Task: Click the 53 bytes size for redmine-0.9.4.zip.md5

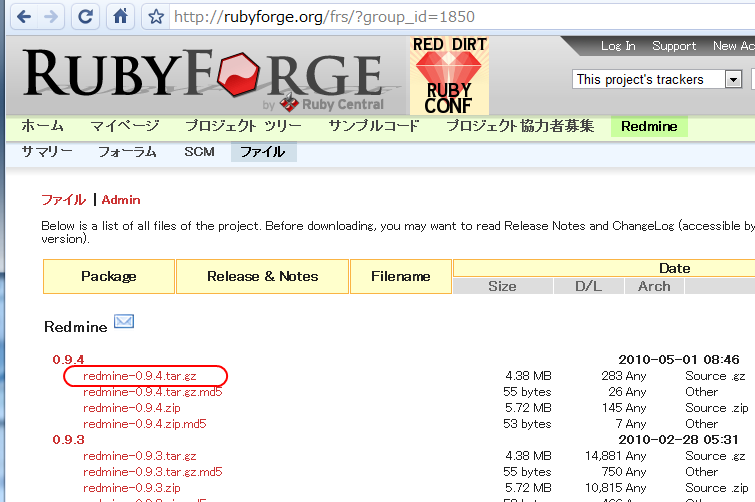Action: (x=527, y=424)
